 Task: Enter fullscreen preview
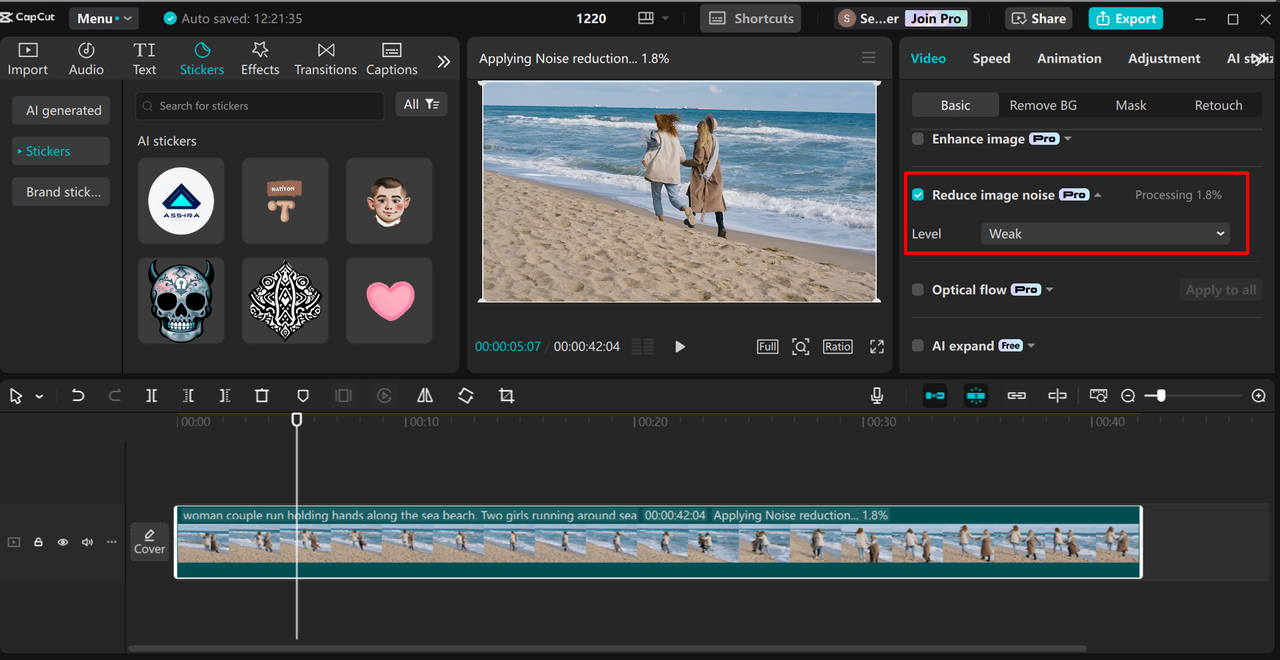(877, 346)
